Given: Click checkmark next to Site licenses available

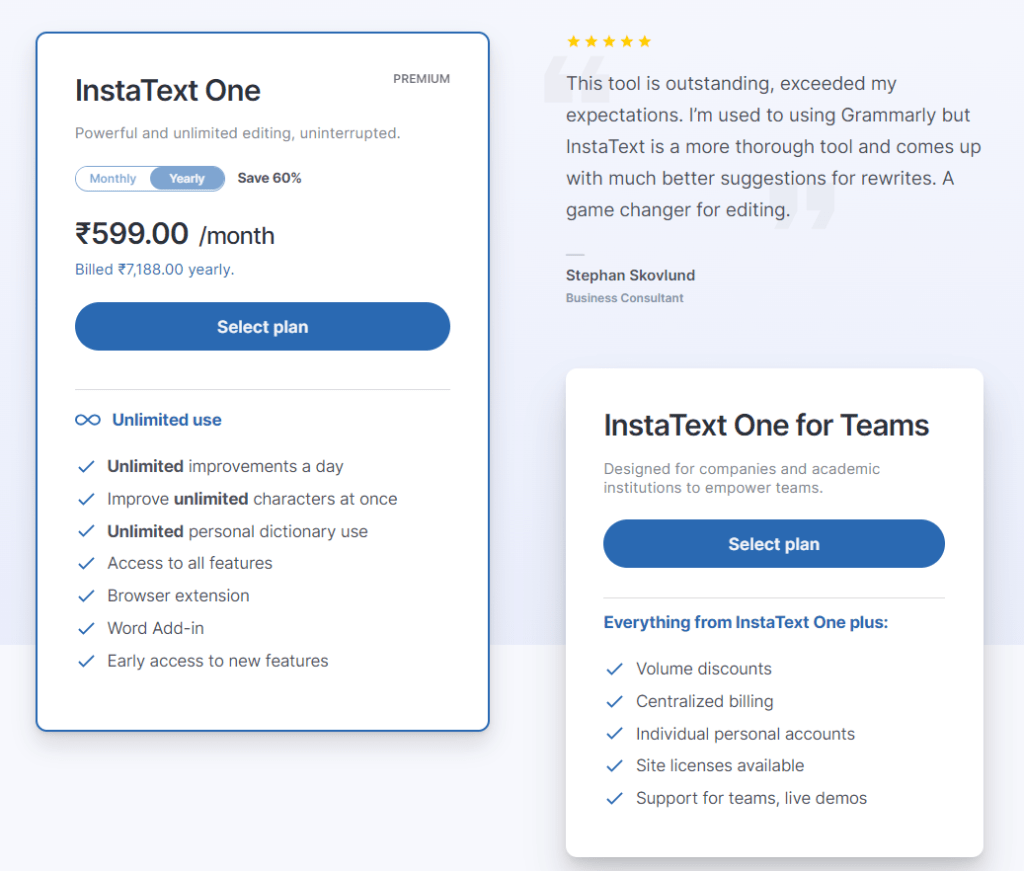Looking at the screenshot, I should pos(615,766).
